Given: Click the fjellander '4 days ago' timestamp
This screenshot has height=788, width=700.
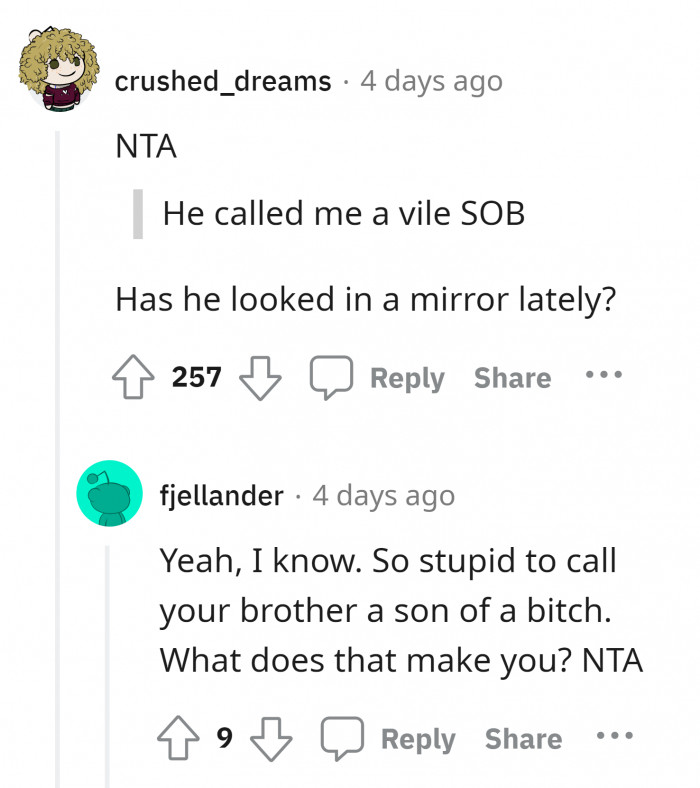Looking at the screenshot, I should click(x=384, y=495).
